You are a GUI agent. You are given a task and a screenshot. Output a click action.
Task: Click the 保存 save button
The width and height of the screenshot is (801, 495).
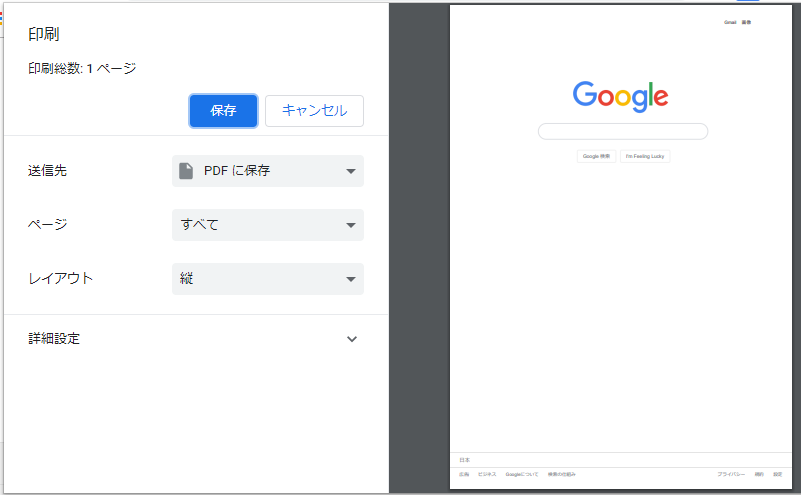(223, 111)
